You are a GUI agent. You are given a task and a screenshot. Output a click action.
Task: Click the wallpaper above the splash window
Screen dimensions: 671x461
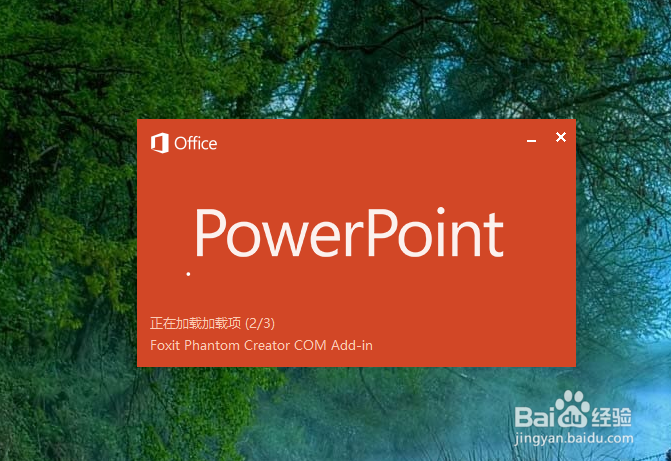pos(355,60)
